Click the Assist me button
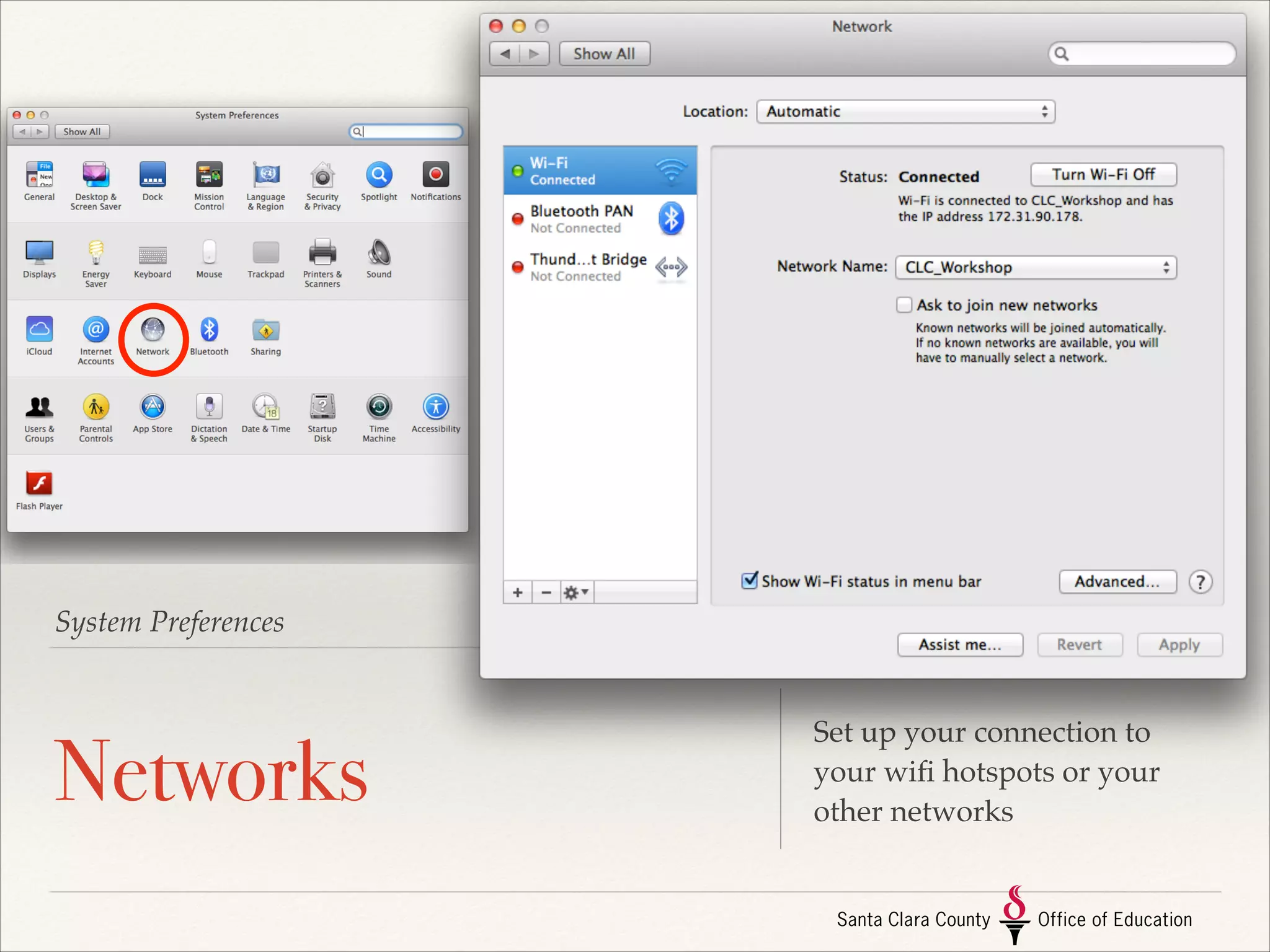The height and width of the screenshot is (952, 1270). click(x=960, y=645)
